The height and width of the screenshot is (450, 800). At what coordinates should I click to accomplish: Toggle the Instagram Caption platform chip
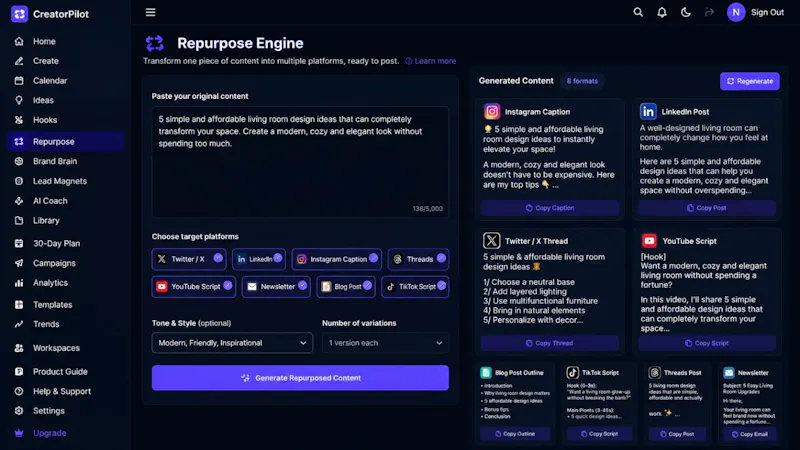coord(337,259)
